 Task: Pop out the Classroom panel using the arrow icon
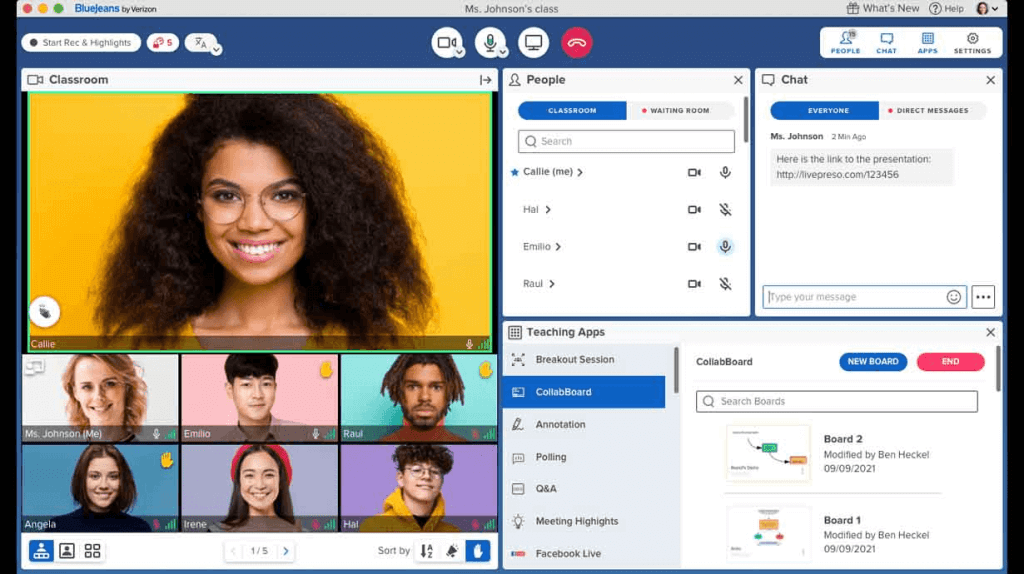[x=485, y=80]
